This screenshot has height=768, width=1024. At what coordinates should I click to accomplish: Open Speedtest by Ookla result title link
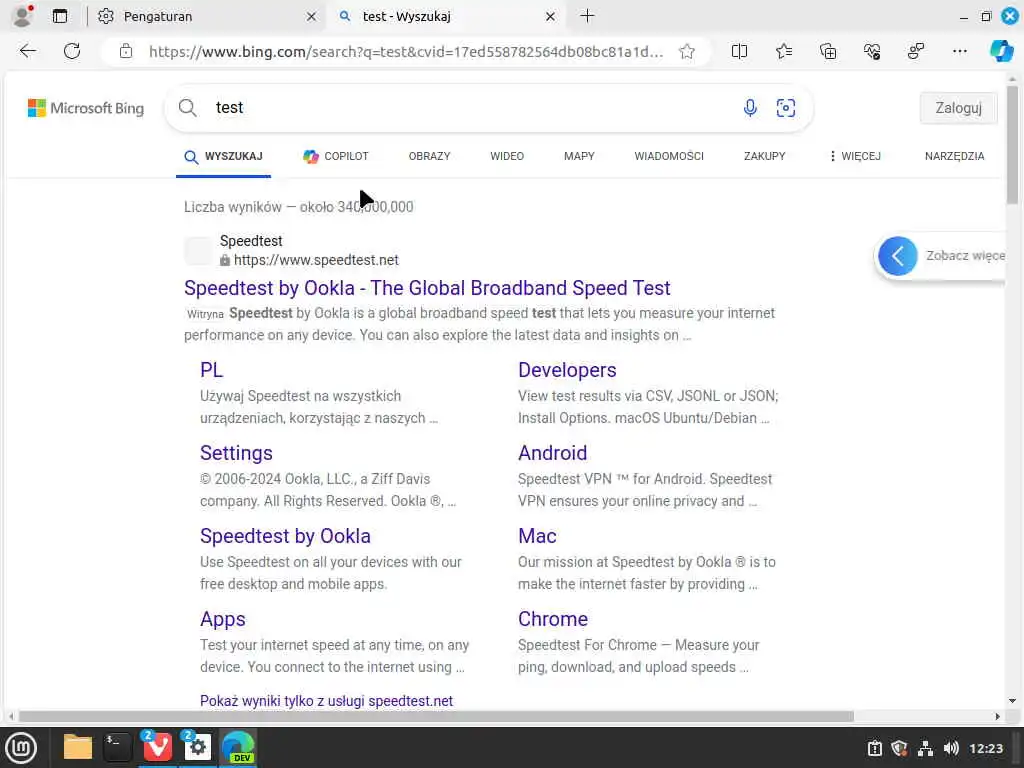[x=427, y=288]
